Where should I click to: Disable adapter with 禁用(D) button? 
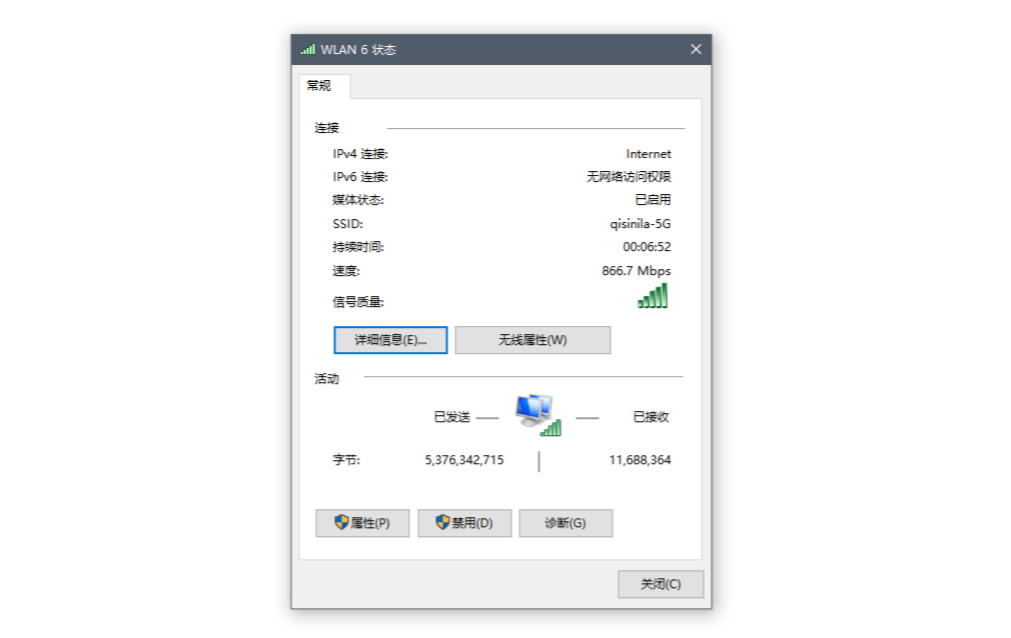464,523
